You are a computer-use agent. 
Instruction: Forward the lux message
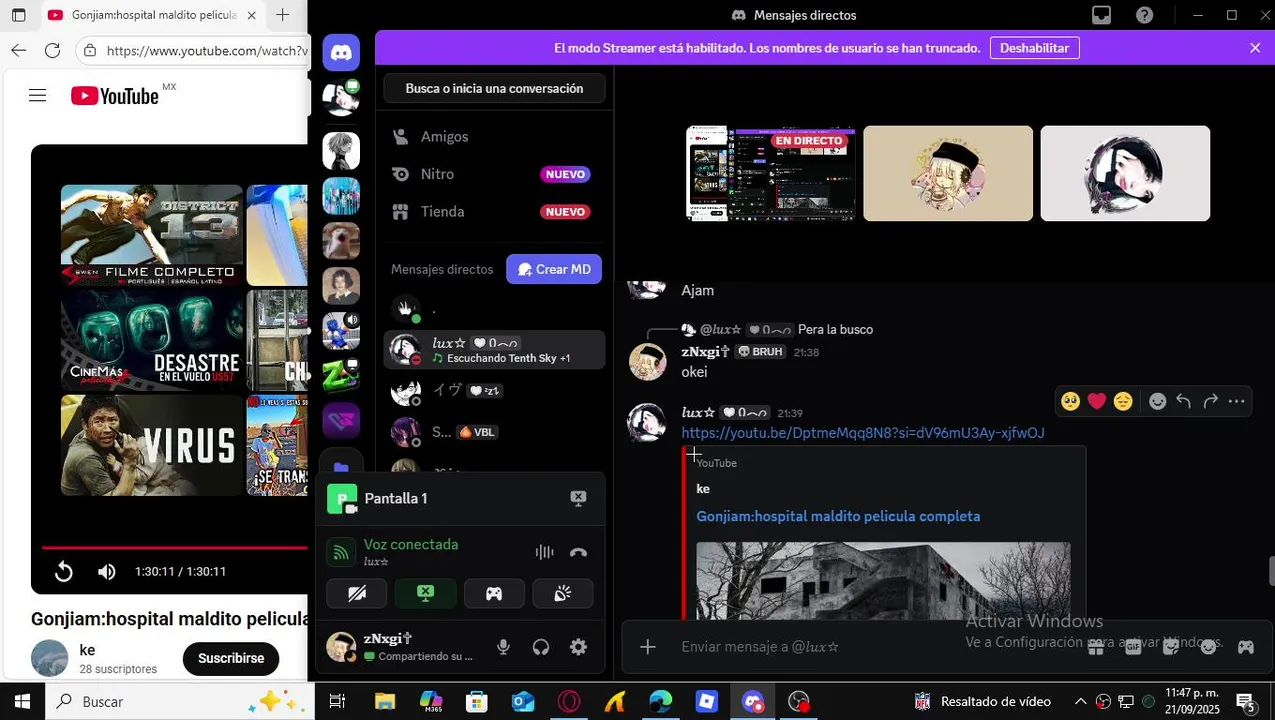1210,401
